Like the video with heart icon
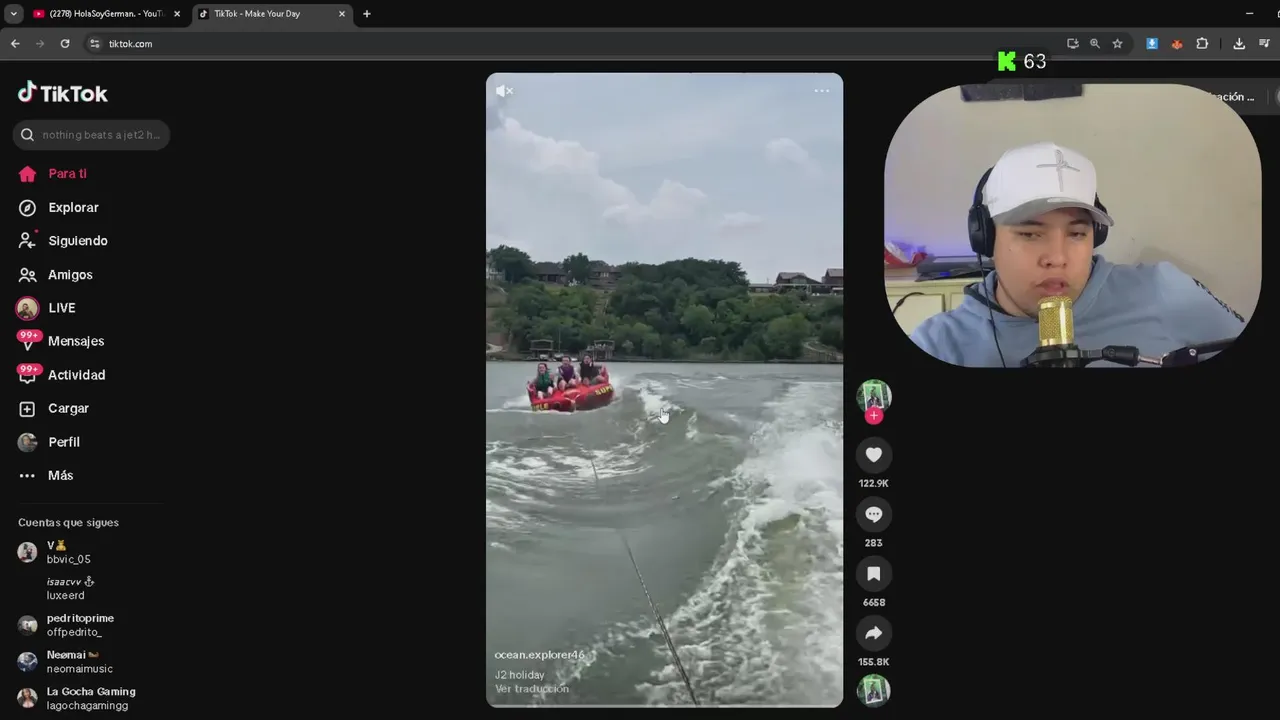The height and width of the screenshot is (720, 1280). coord(874,455)
